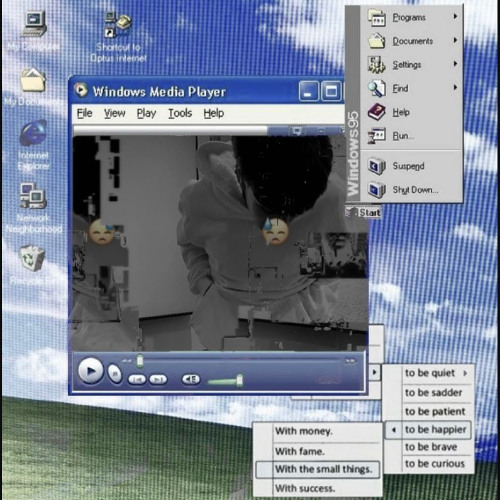Image resolution: width=500 pixels, height=500 pixels.
Task: Click the Start button
Action: 363,213
